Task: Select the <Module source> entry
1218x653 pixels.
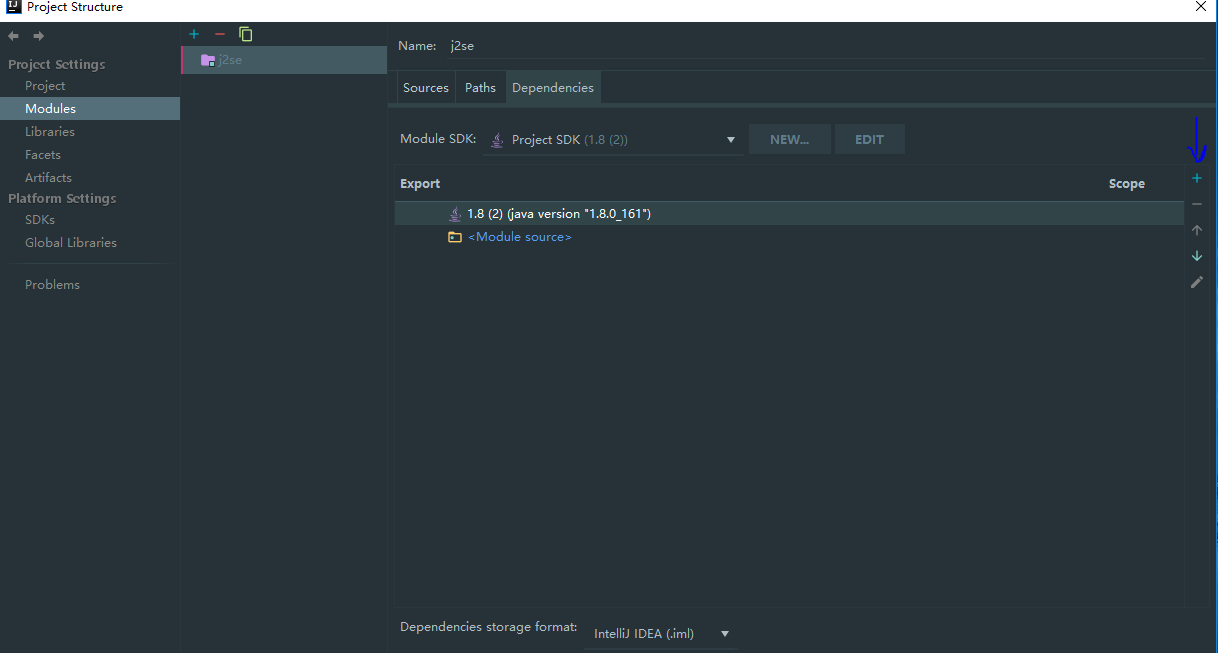Action: pyautogui.click(x=519, y=237)
